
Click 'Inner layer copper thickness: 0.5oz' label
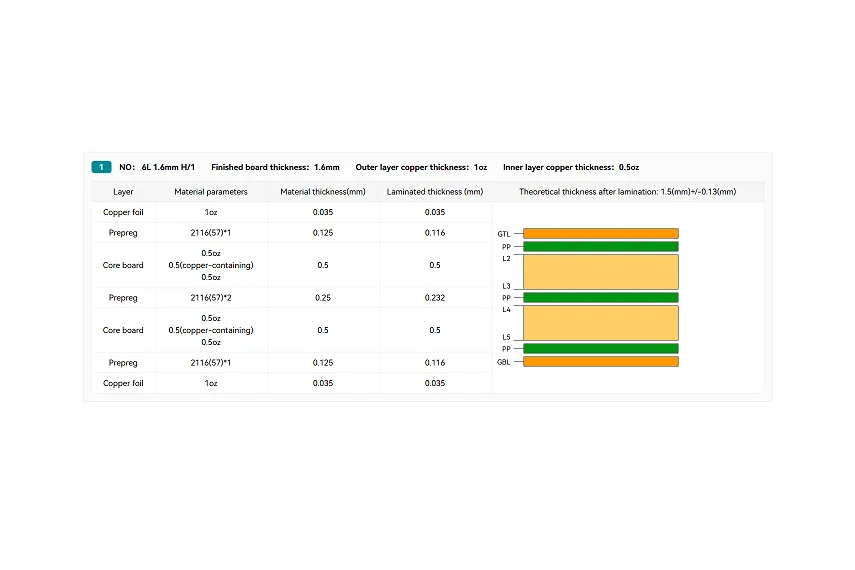point(571,167)
